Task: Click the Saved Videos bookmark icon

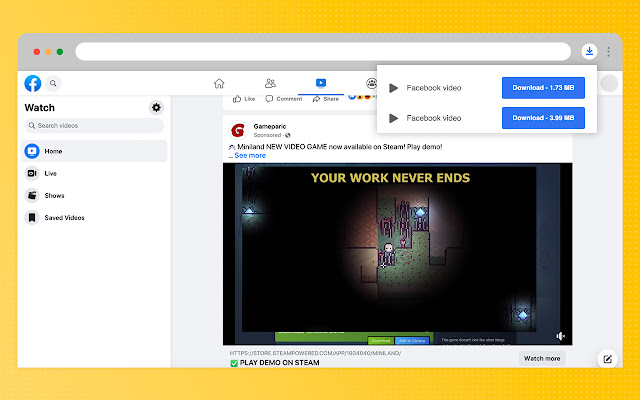Action: click(32, 218)
